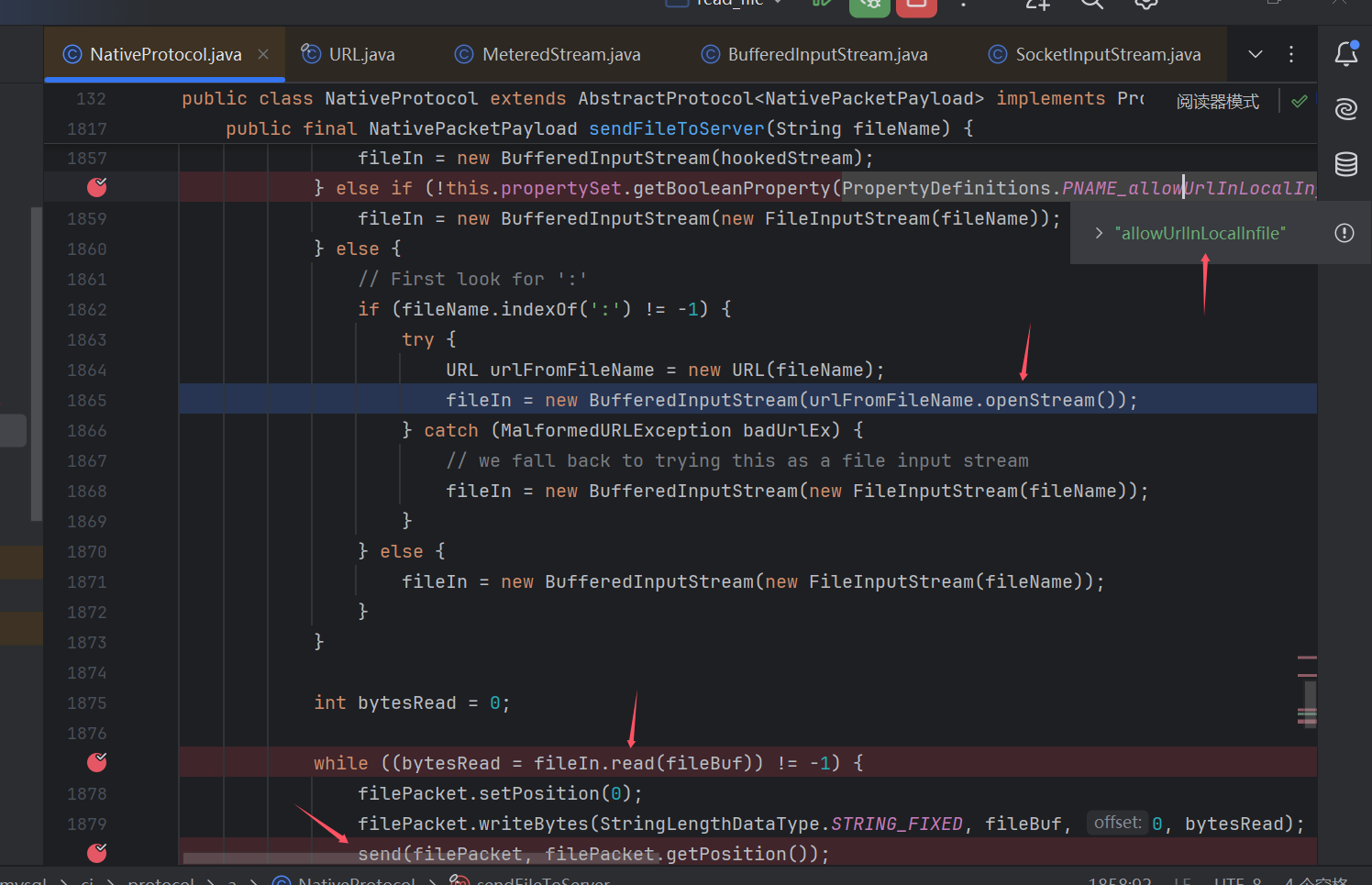Toggle the breakpoint on the while bytesRead line
This screenshot has width=1372, height=885.
point(96,763)
